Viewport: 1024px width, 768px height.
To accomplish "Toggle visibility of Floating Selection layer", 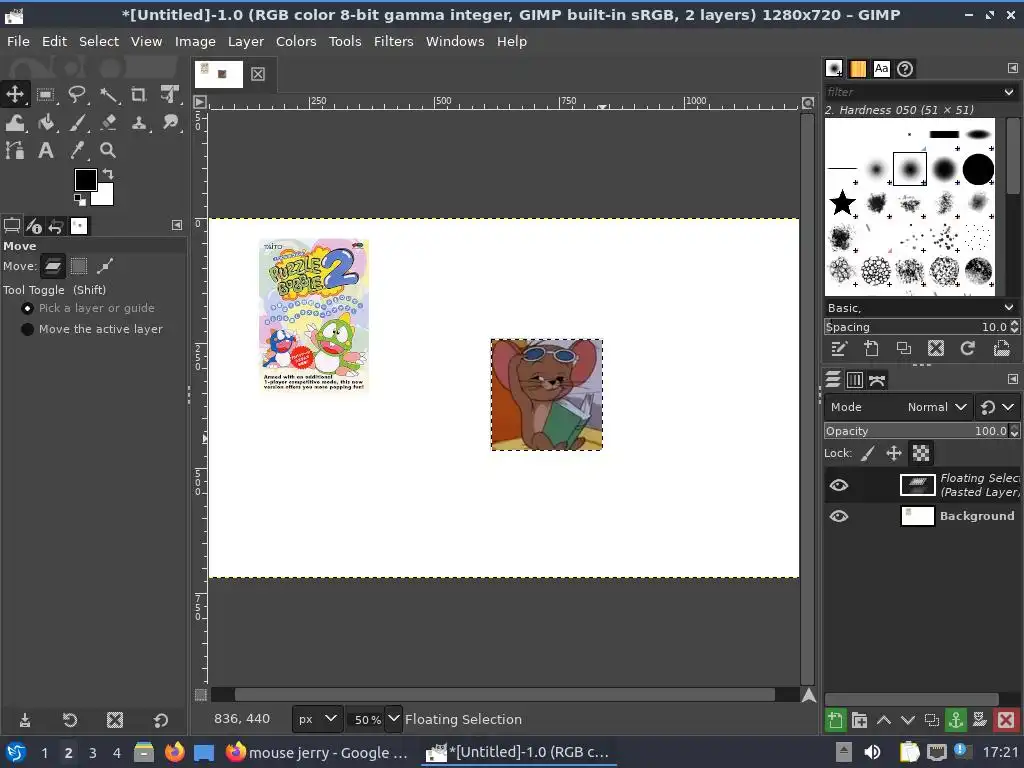I will point(839,485).
